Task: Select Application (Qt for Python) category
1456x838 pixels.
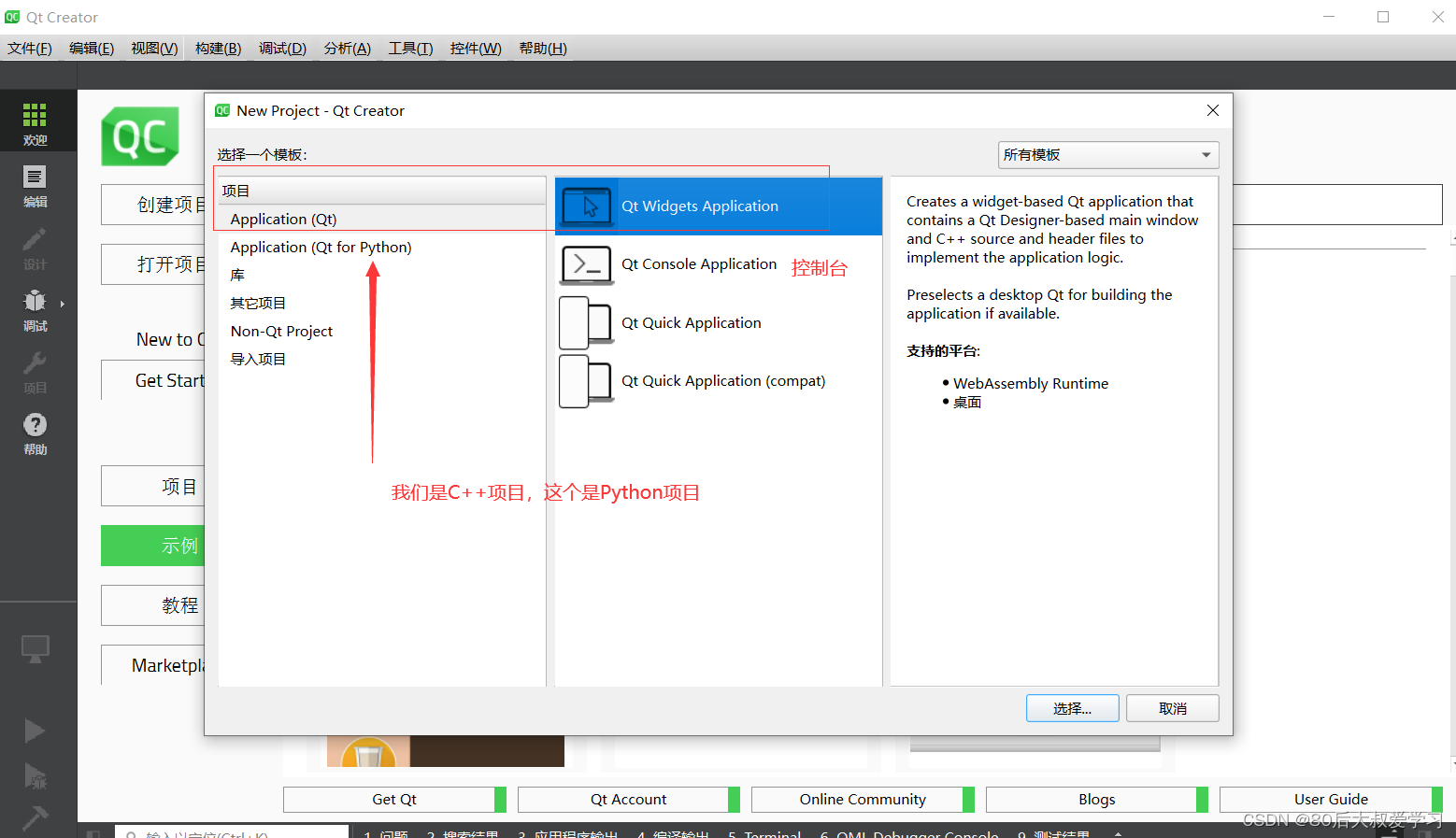Action: 382,248
